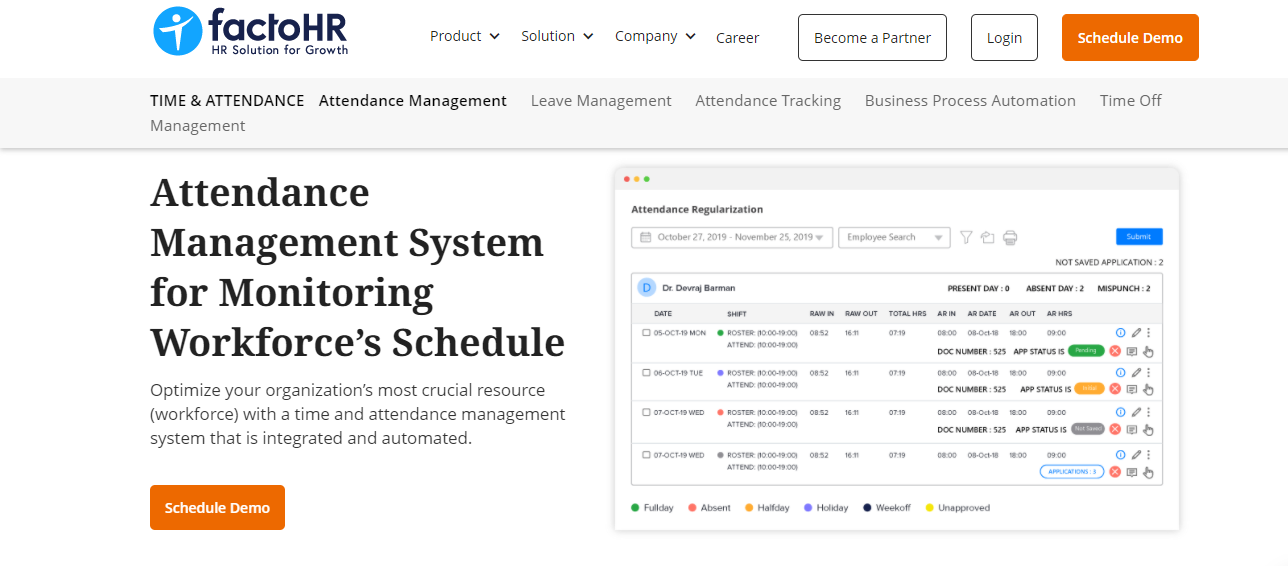Click pencil edit icon for 06-OCT-19 TUE
The width and height of the screenshot is (1288, 566).
(1136, 372)
